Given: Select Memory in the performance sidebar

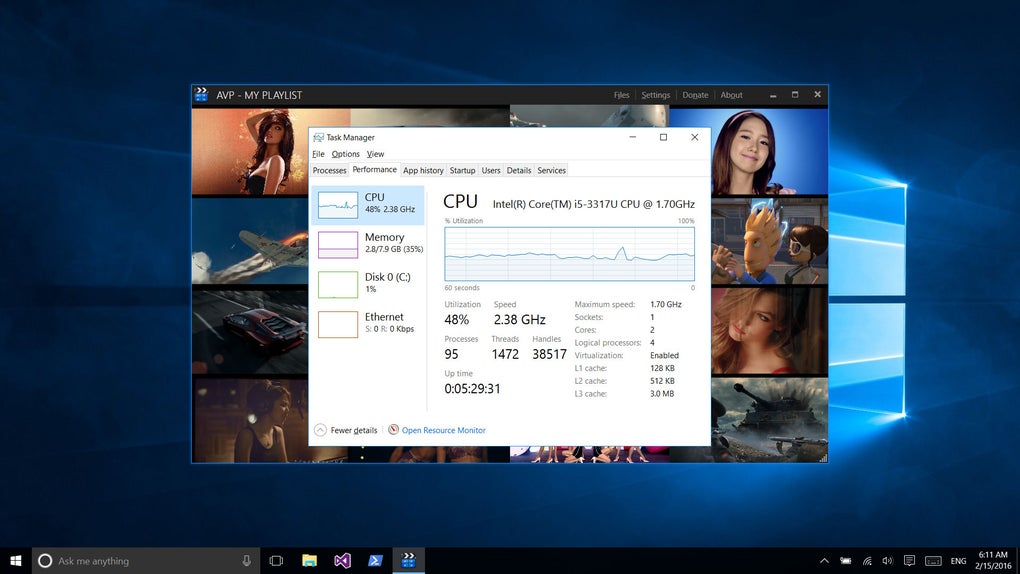Looking at the screenshot, I should click(368, 245).
